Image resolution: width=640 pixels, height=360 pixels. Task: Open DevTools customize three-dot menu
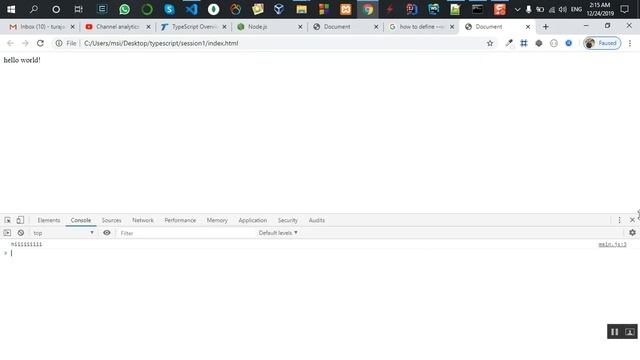(619, 220)
